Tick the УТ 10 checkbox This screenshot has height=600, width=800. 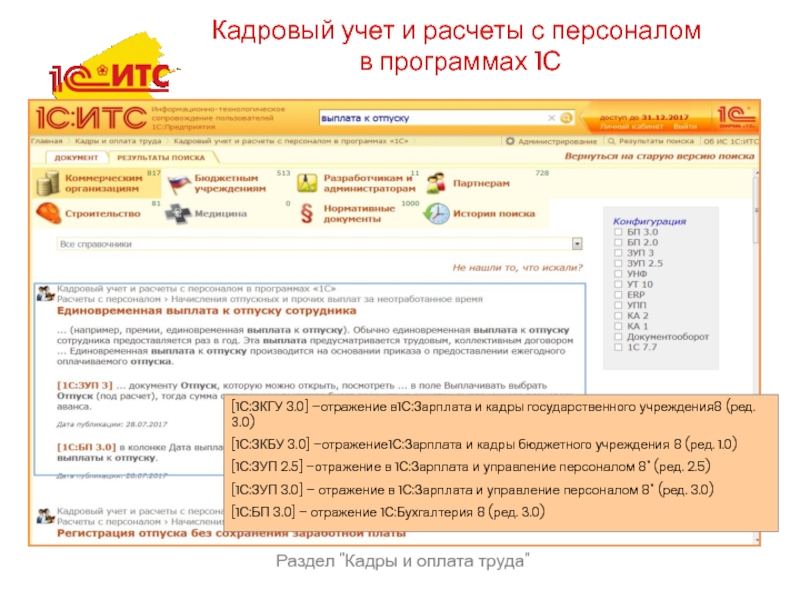tap(618, 284)
